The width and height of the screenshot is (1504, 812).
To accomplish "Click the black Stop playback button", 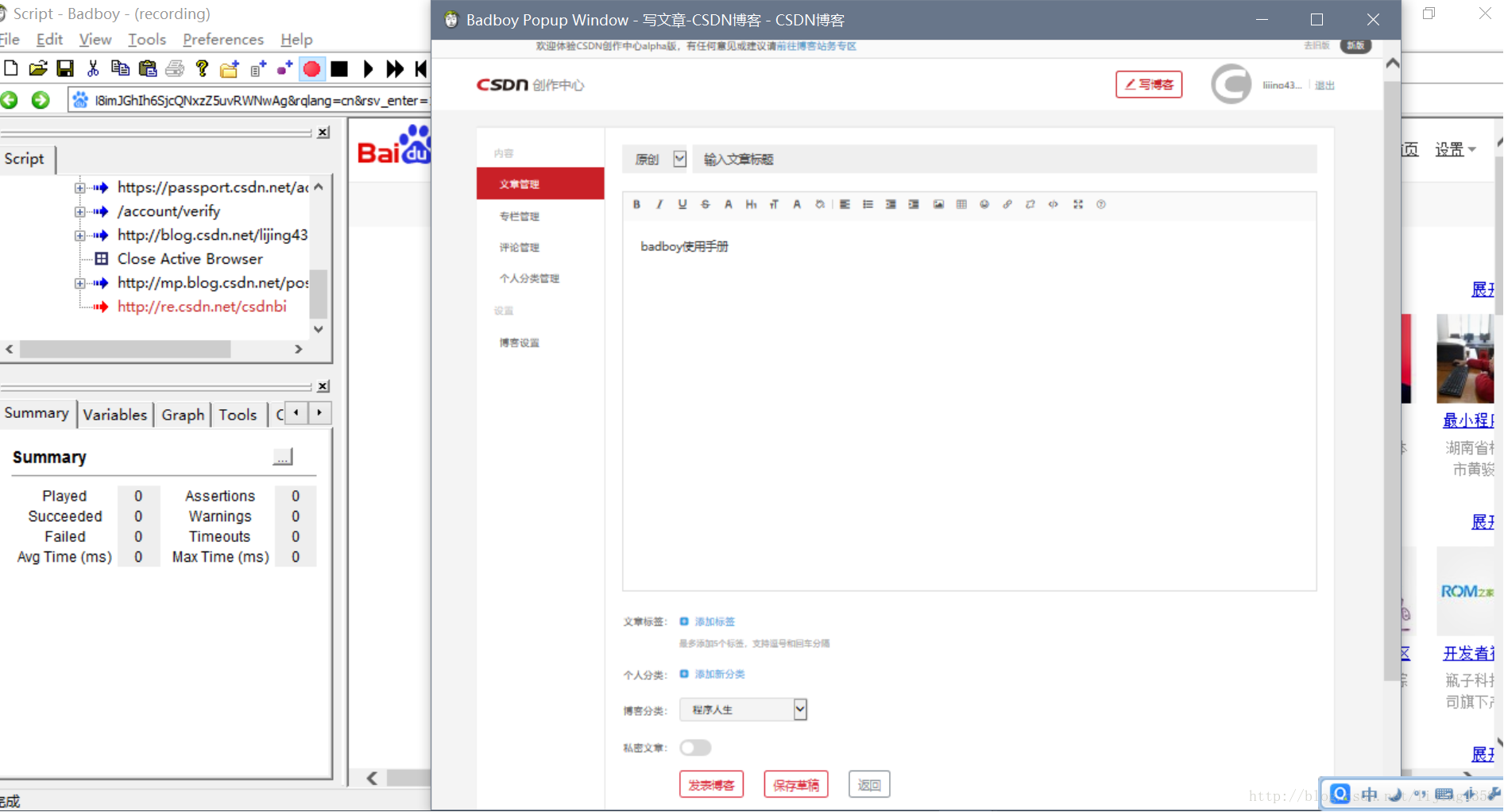I will click(339, 69).
